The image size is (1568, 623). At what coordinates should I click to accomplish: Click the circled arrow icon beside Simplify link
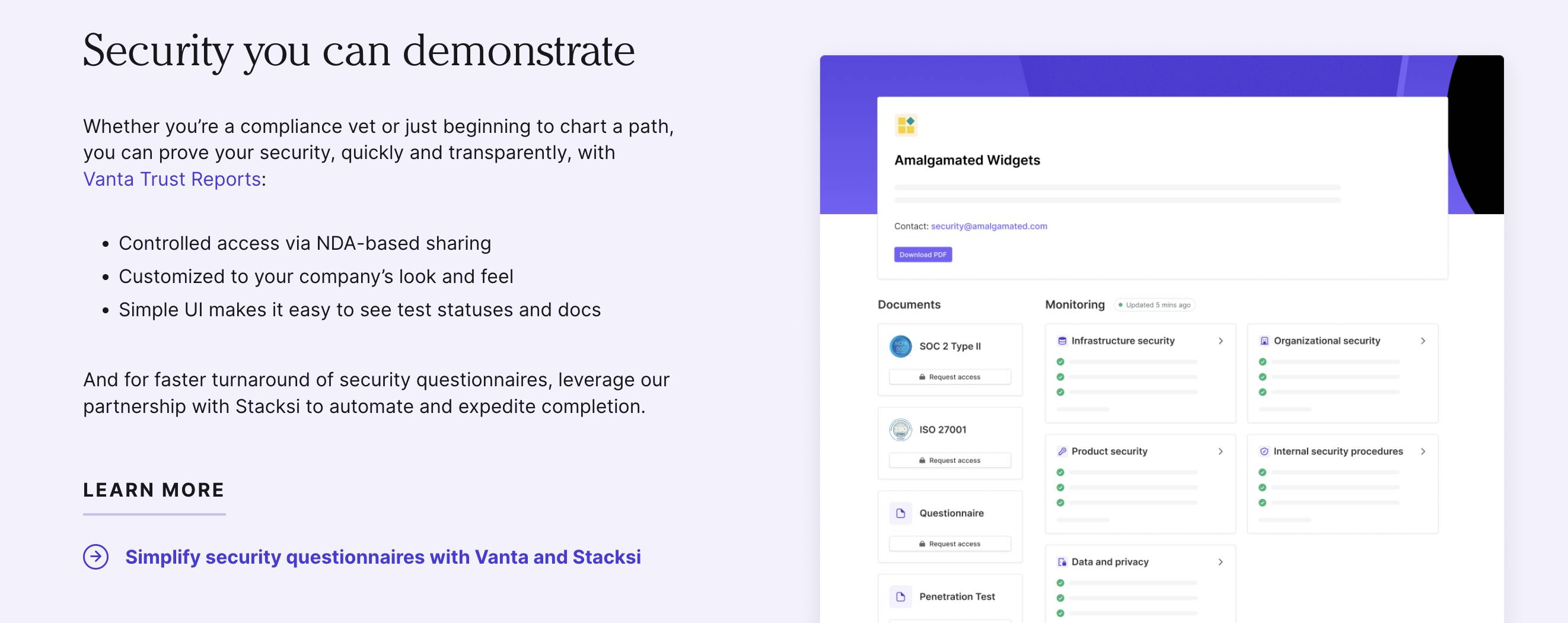tap(95, 557)
